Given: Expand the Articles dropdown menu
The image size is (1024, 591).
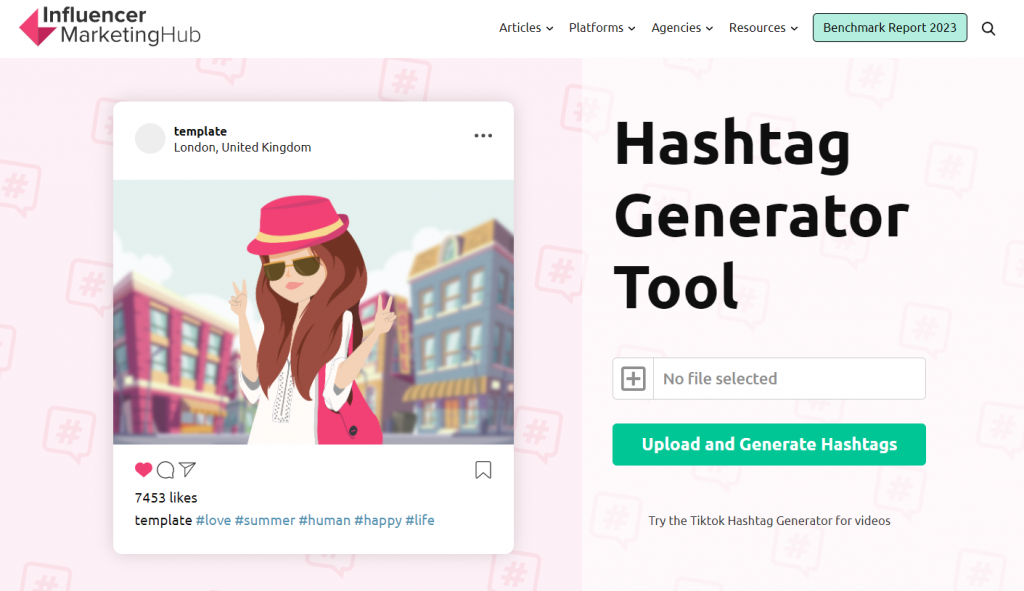Looking at the screenshot, I should click(x=526, y=28).
